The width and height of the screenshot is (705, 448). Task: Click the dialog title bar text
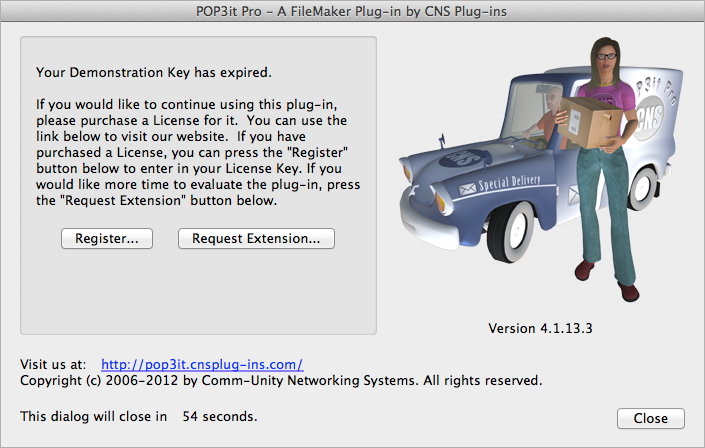(351, 11)
